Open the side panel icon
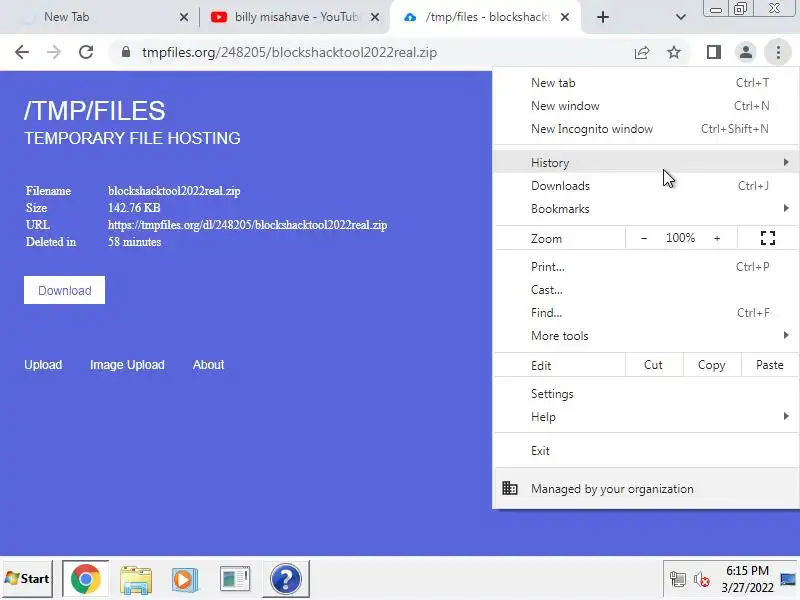Screen dimensions: 800x600 coord(713,52)
